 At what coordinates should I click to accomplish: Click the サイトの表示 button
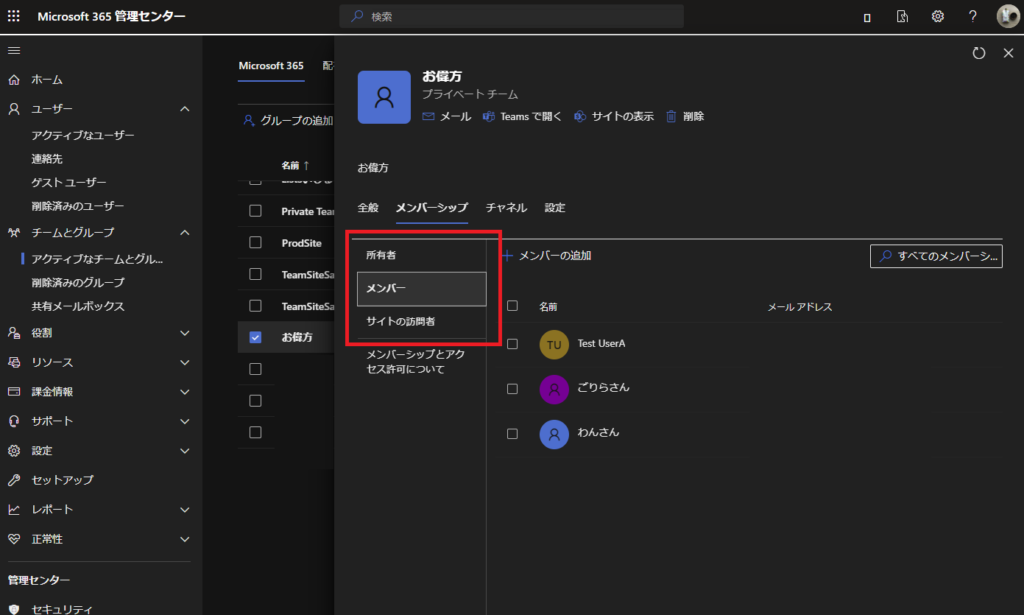tap(614, 116)
